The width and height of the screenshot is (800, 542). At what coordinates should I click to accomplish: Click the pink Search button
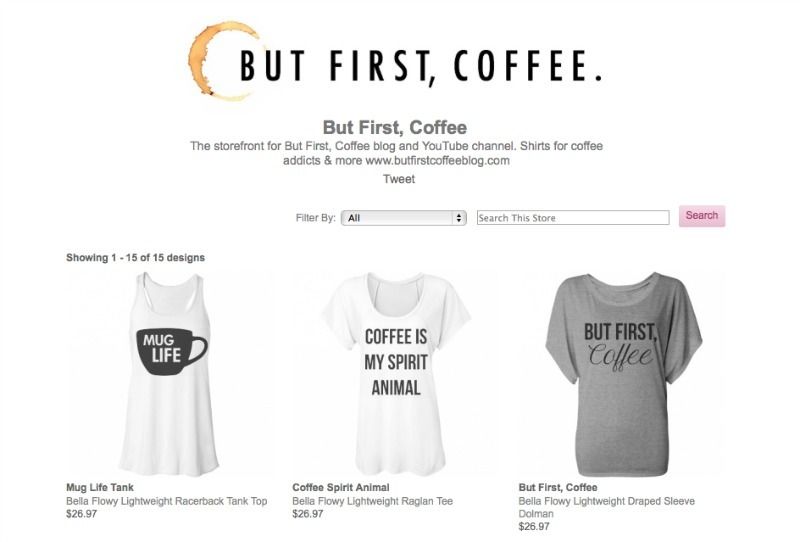702,216
